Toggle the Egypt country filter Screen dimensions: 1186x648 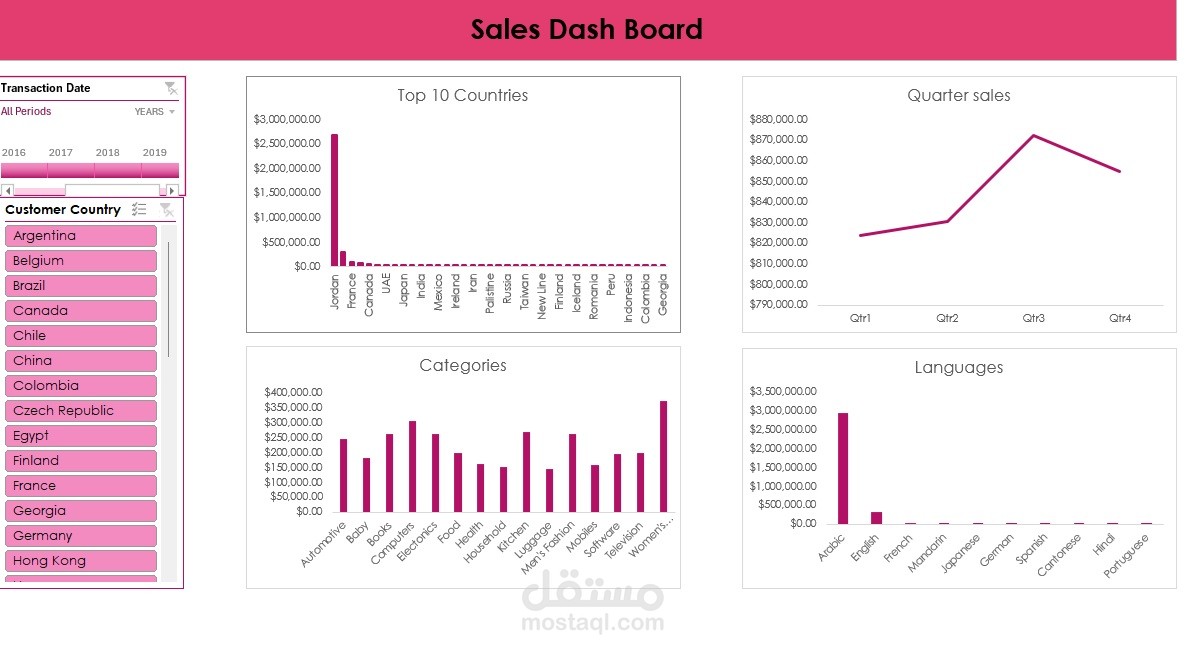click(x=81, y=436)
